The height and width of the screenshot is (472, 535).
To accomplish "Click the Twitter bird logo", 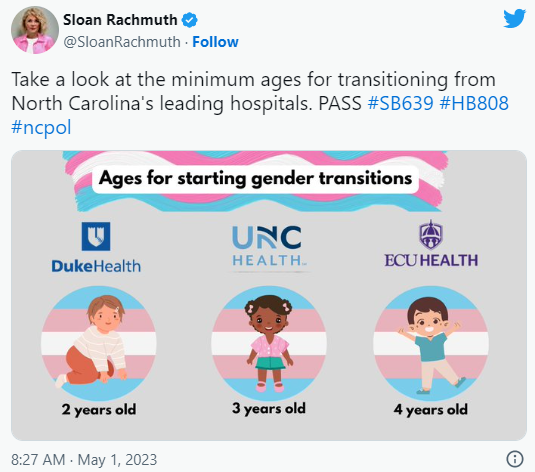I will coord(514,19).
